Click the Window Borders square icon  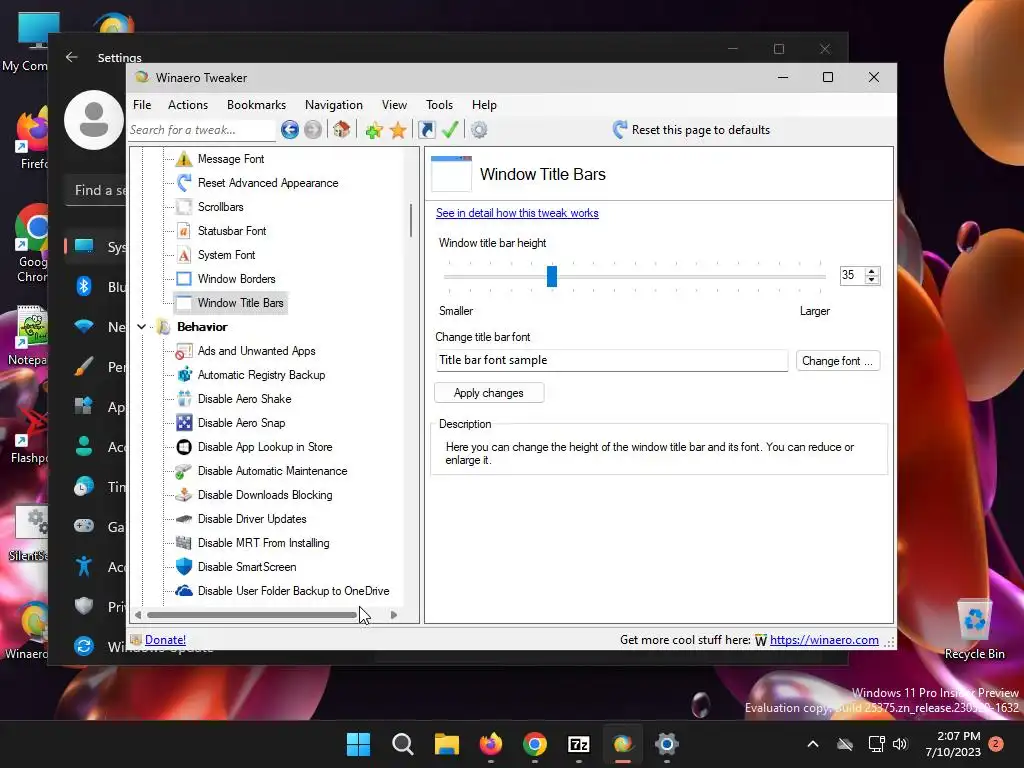184,279
